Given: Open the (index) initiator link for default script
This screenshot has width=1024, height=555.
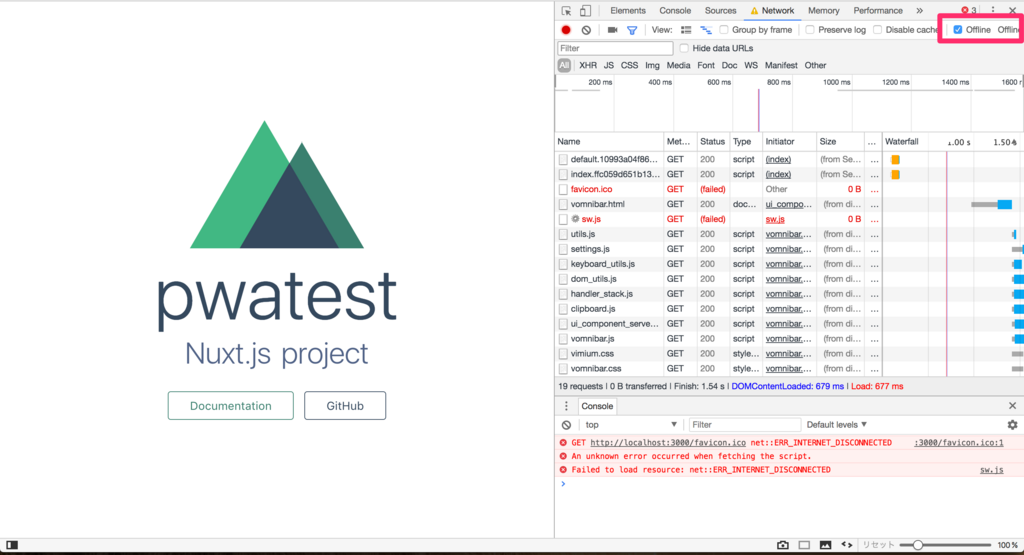Looking at the screenshot, I should (x=778, y=159).
